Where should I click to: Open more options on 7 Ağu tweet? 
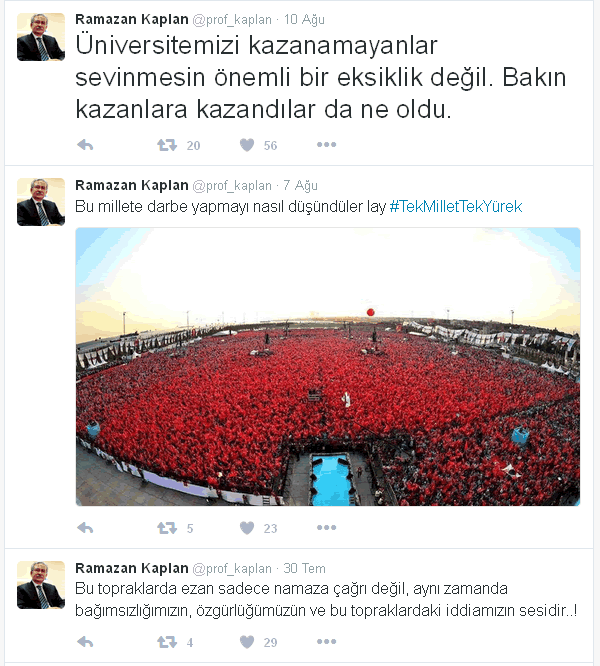tap(326, 528)
